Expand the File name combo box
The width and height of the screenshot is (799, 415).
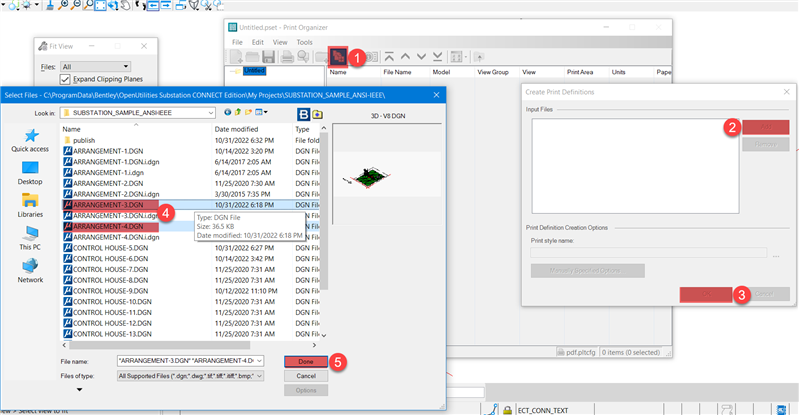pos(260,360)
